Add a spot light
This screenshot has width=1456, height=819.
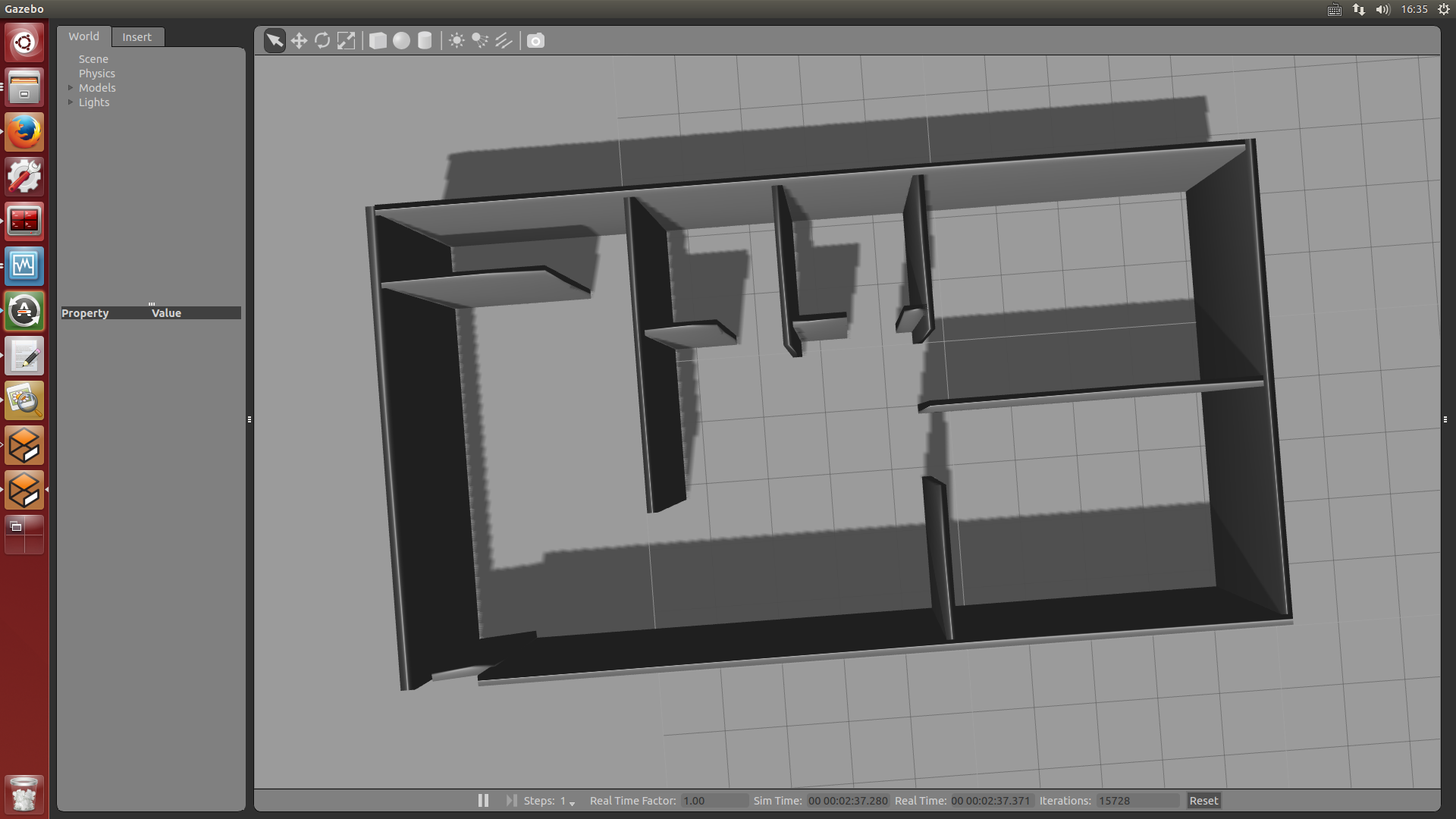(480, 40)
